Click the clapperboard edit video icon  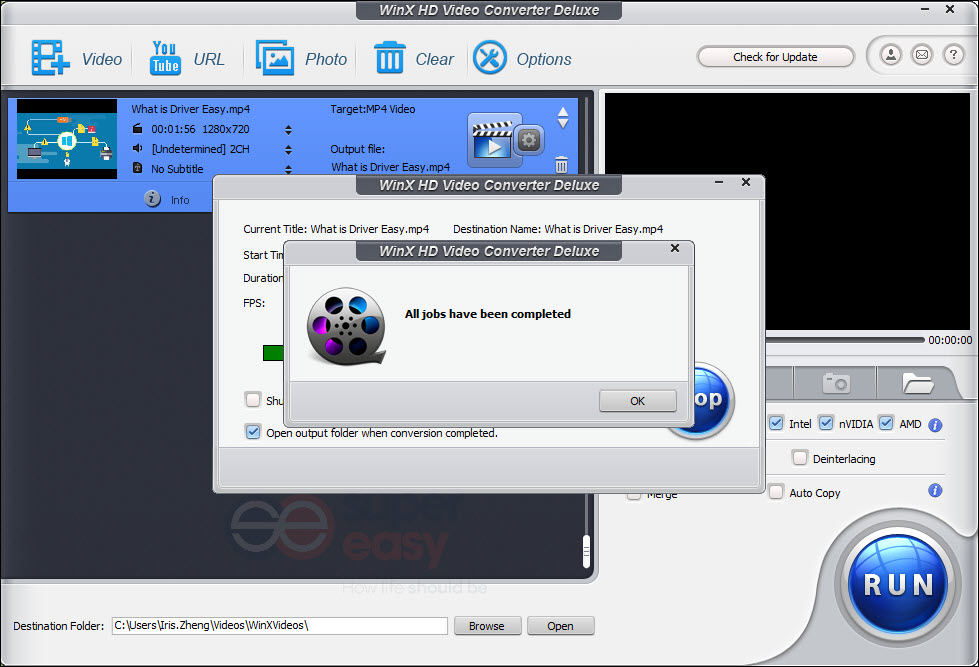click(x=492, y=141)
